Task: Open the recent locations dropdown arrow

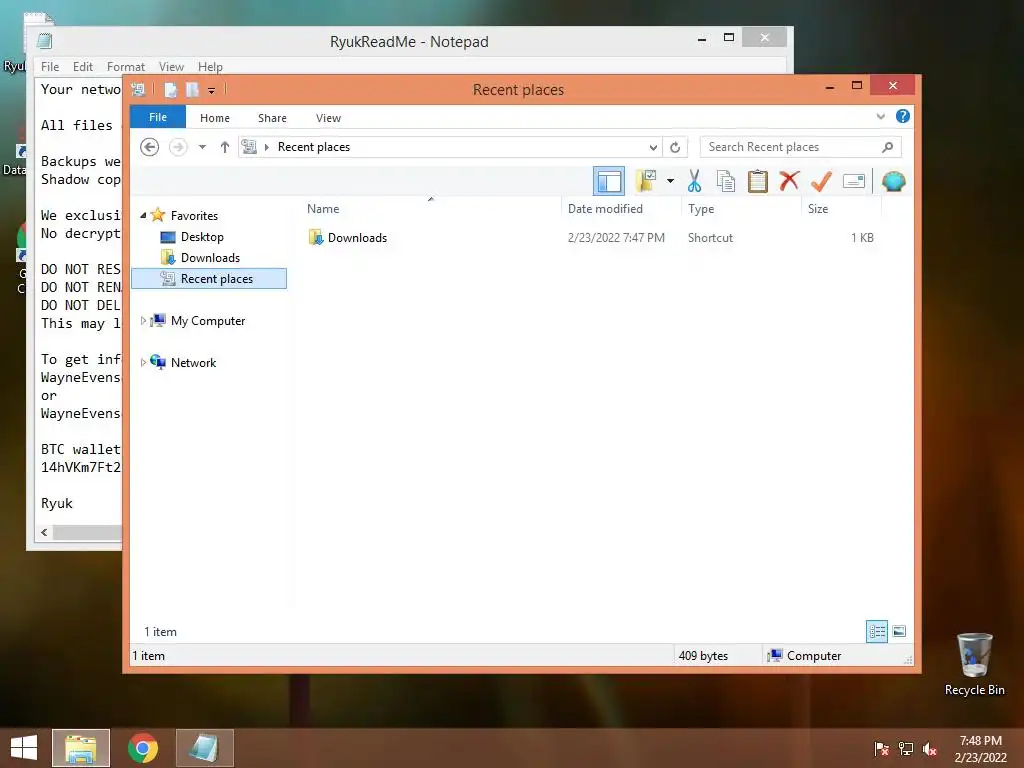Action: (202, 147)
